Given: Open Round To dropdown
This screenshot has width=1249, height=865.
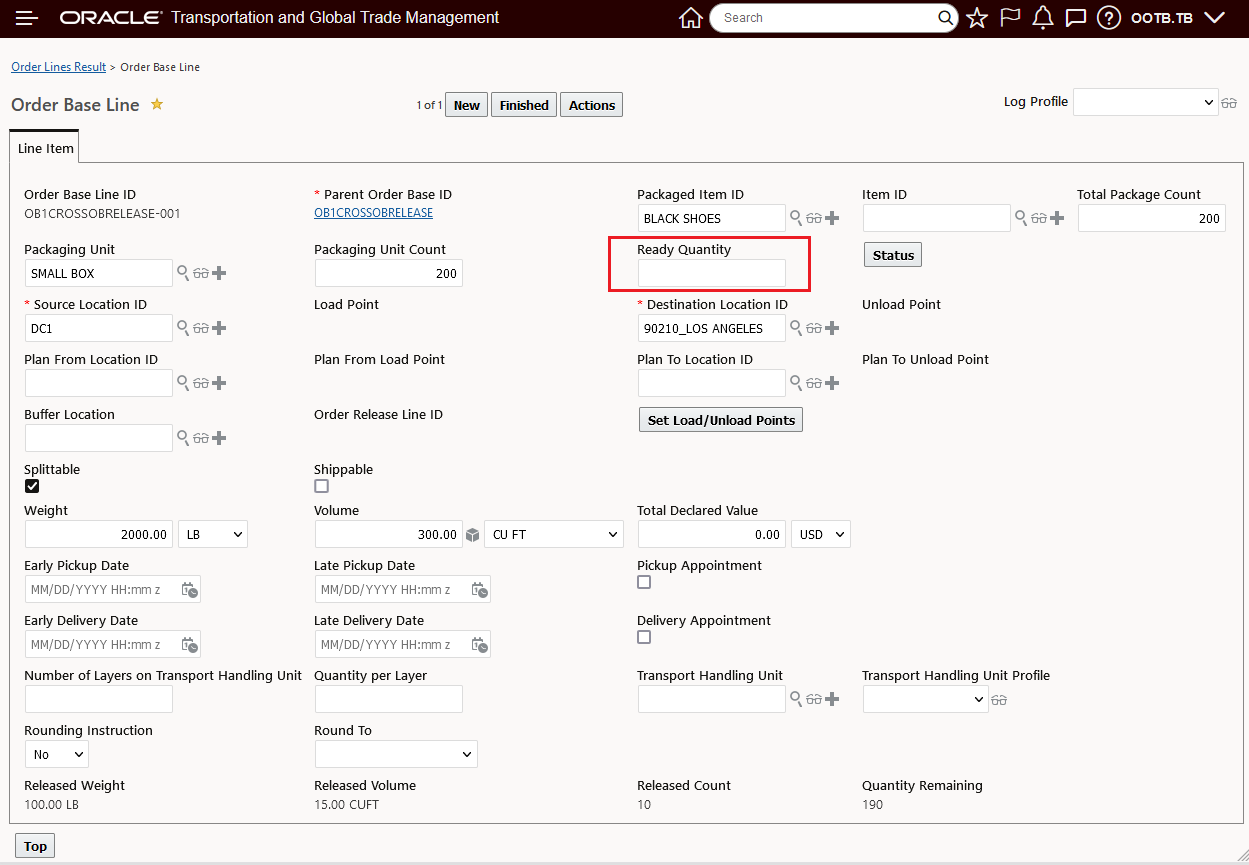Looking at the screenshot, I should [396, 754].
